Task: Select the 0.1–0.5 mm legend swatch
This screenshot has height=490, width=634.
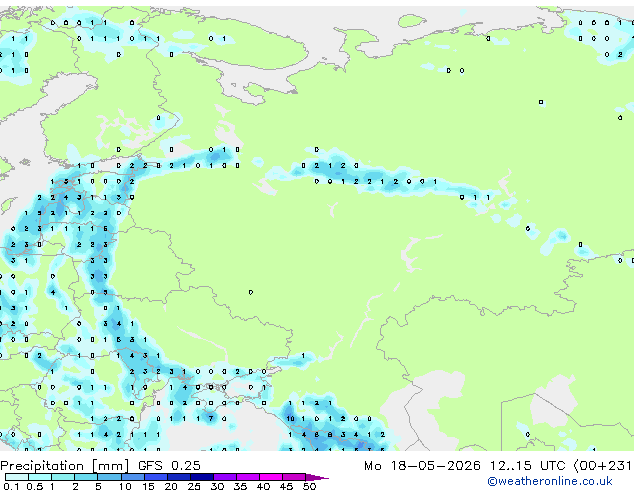Action: coord(17,477)
